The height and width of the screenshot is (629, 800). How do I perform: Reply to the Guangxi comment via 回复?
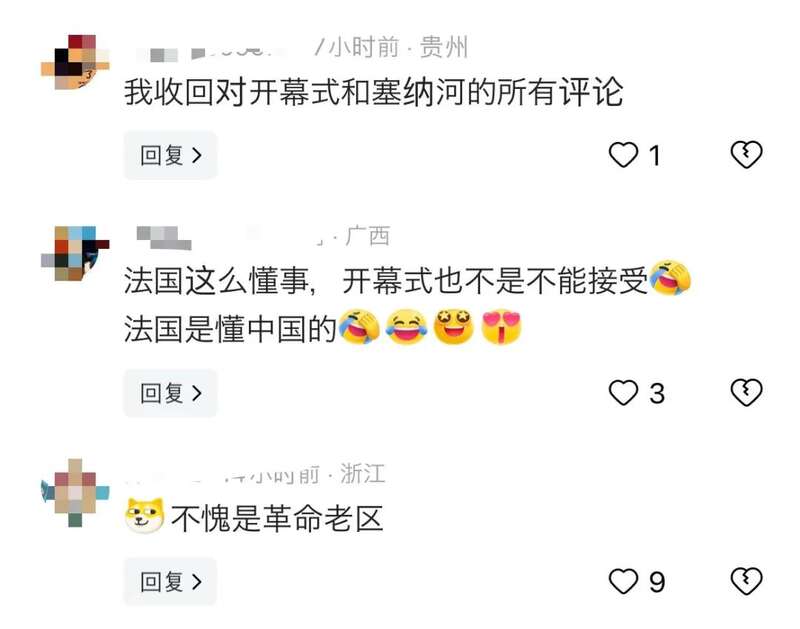click(x=170, y=393)
